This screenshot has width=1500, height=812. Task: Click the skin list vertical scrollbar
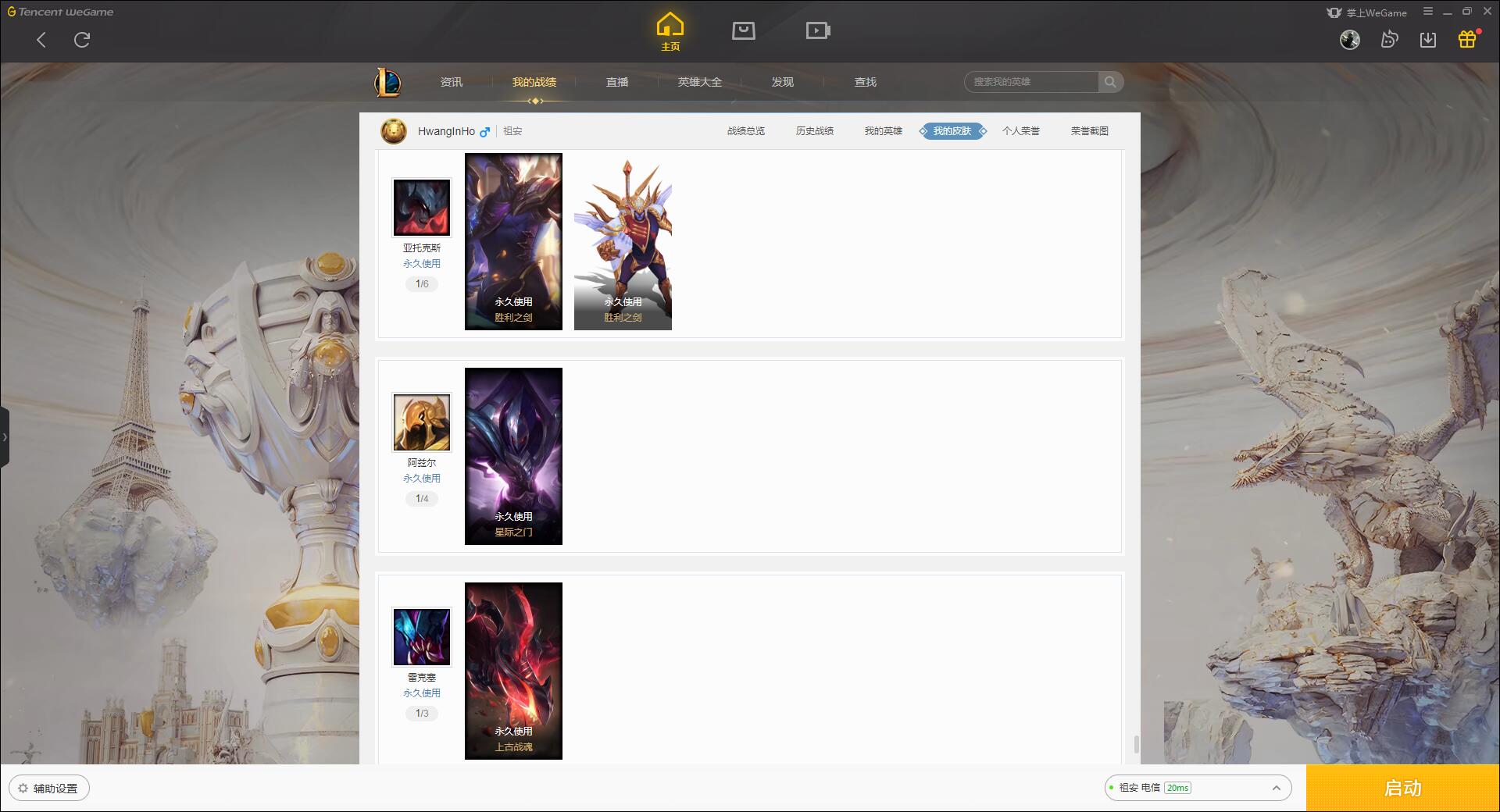tap(1136, 744)
